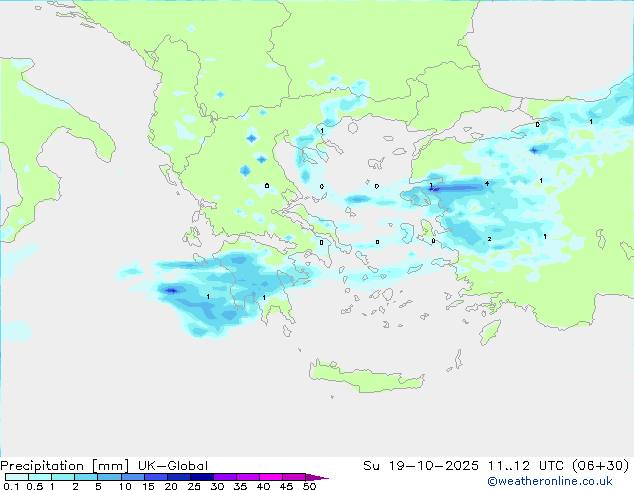634x490 pixels.
Task: Click the legend label "10"
Action: click(x=125, y=486)
